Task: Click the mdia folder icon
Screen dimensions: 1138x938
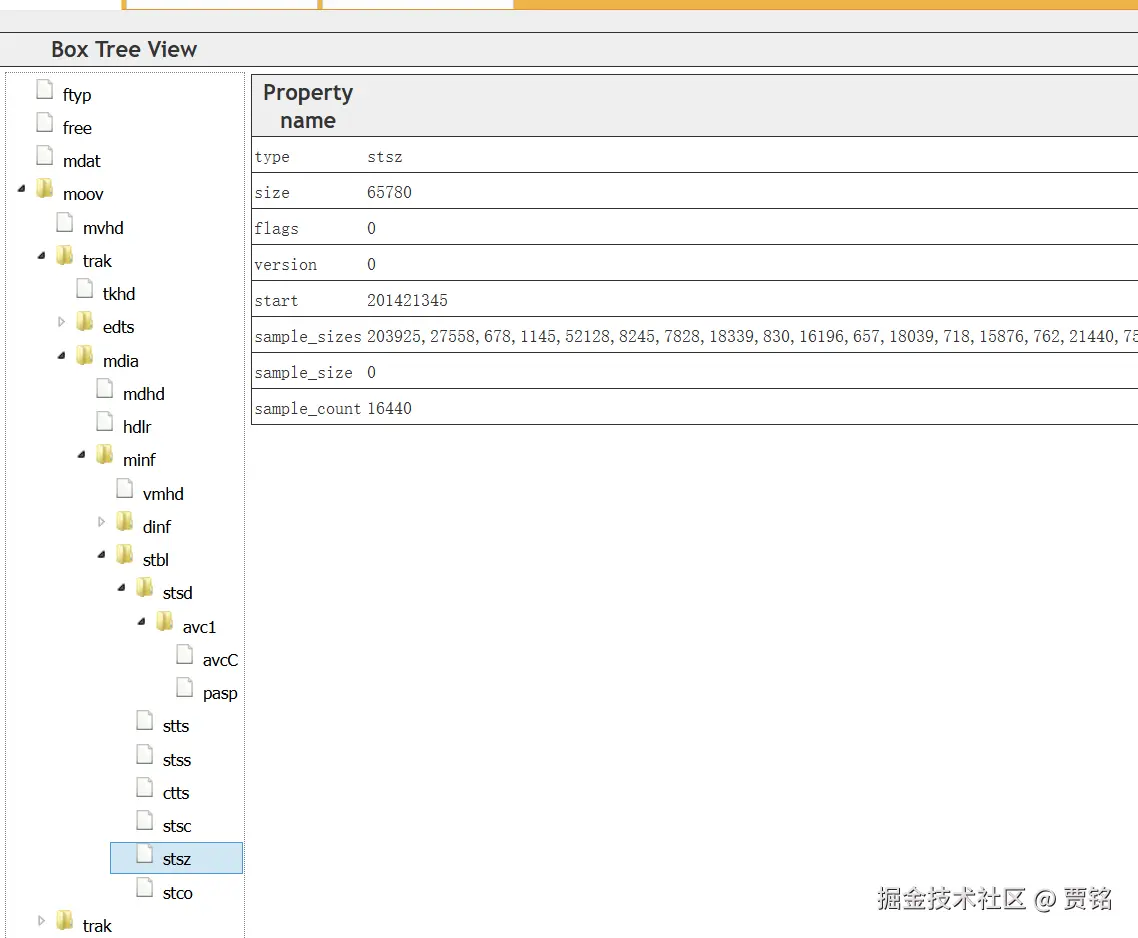Action: coord(85,356)
